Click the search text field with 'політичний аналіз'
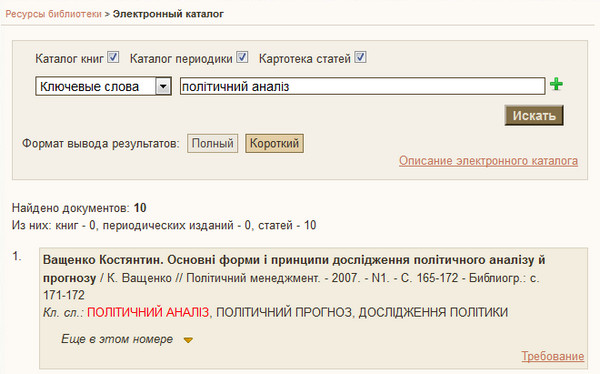 tap(362, 86)
